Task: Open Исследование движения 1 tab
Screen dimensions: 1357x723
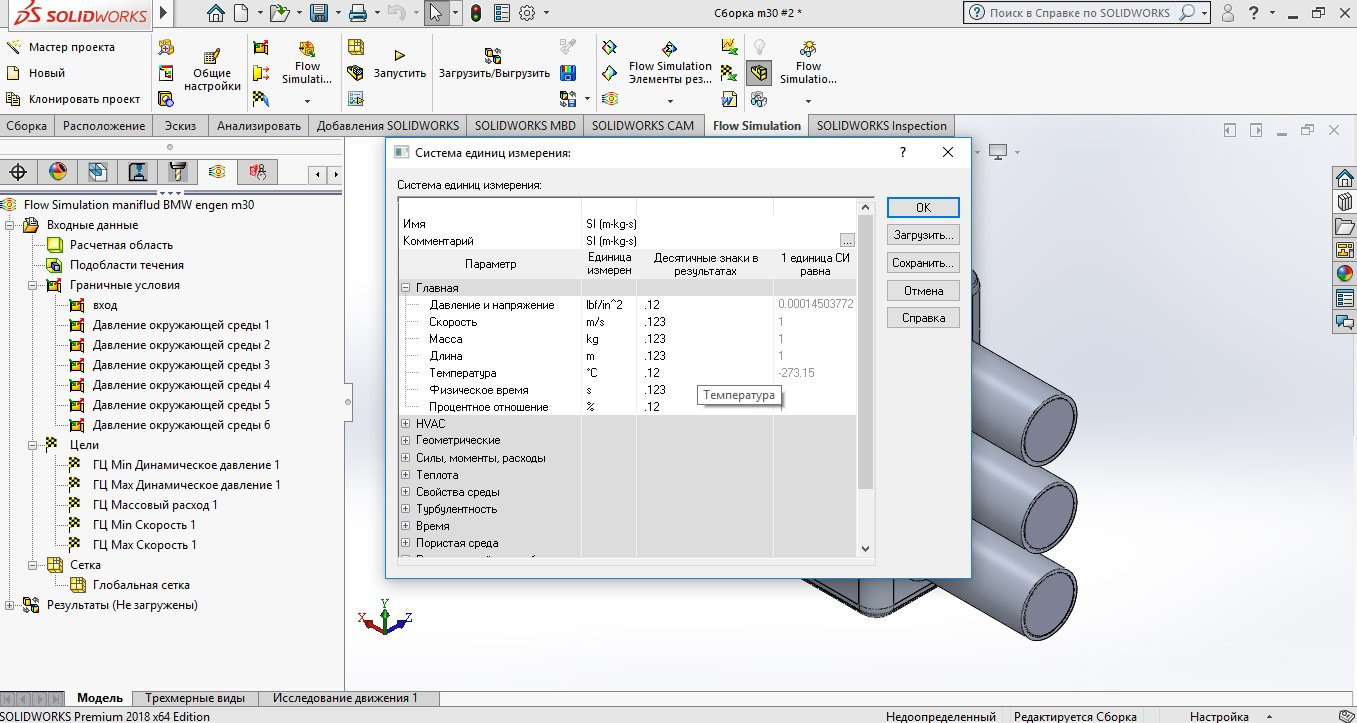Action: point(345,698)
